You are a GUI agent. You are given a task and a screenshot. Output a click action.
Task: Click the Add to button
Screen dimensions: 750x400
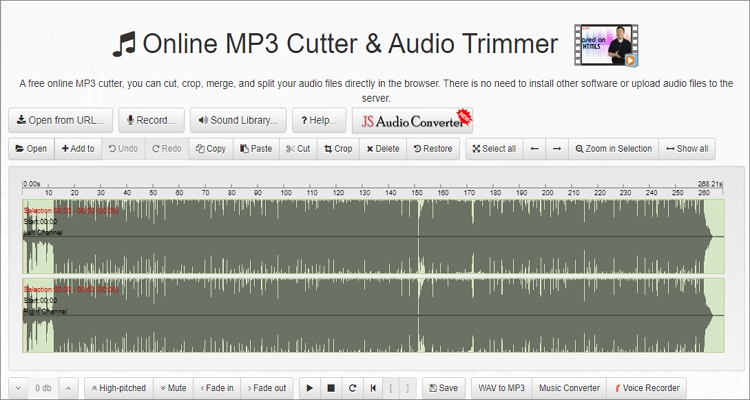click(x=78, y=149)
